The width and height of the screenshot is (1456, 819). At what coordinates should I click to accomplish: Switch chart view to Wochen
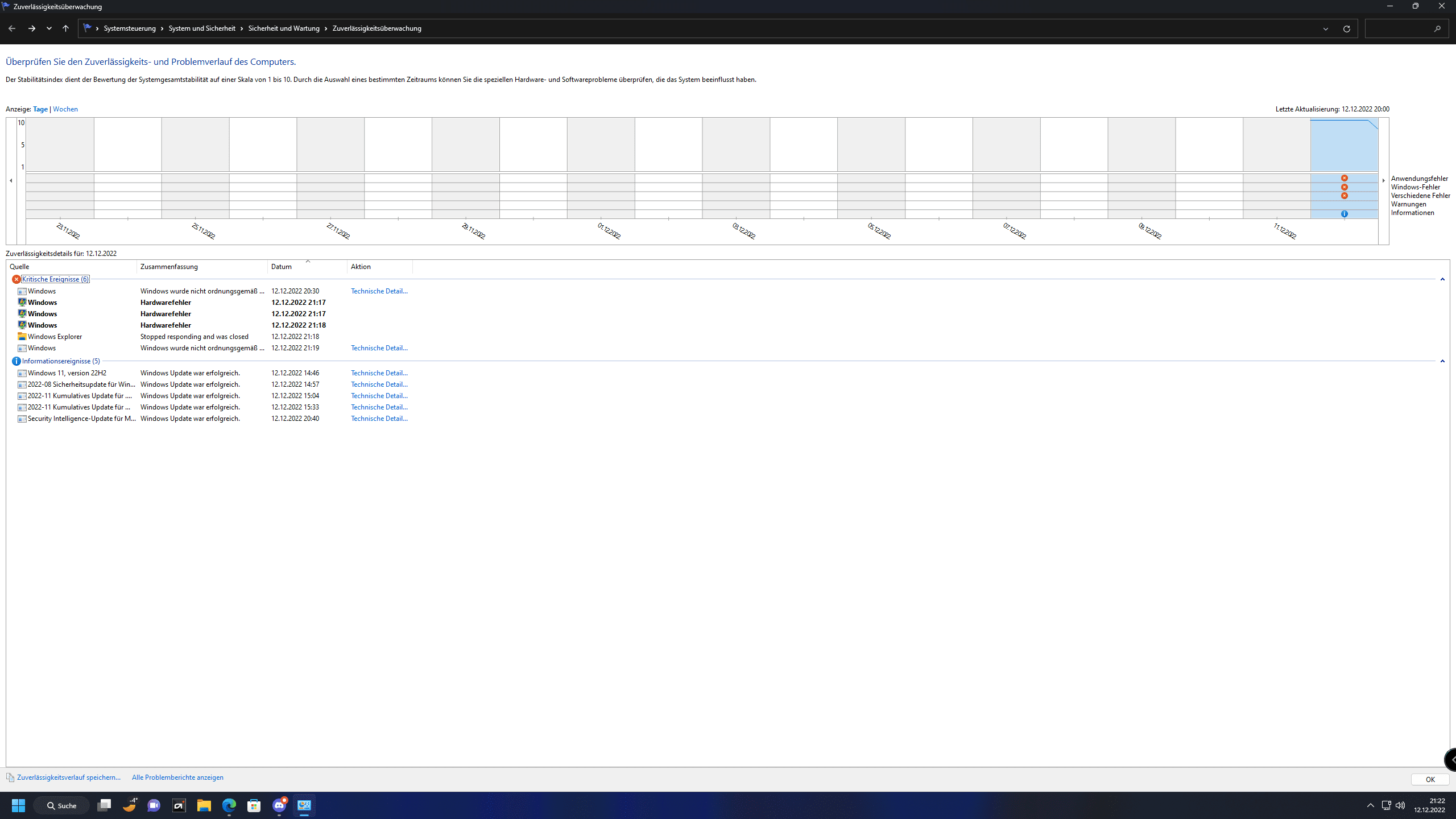(65, 109)
